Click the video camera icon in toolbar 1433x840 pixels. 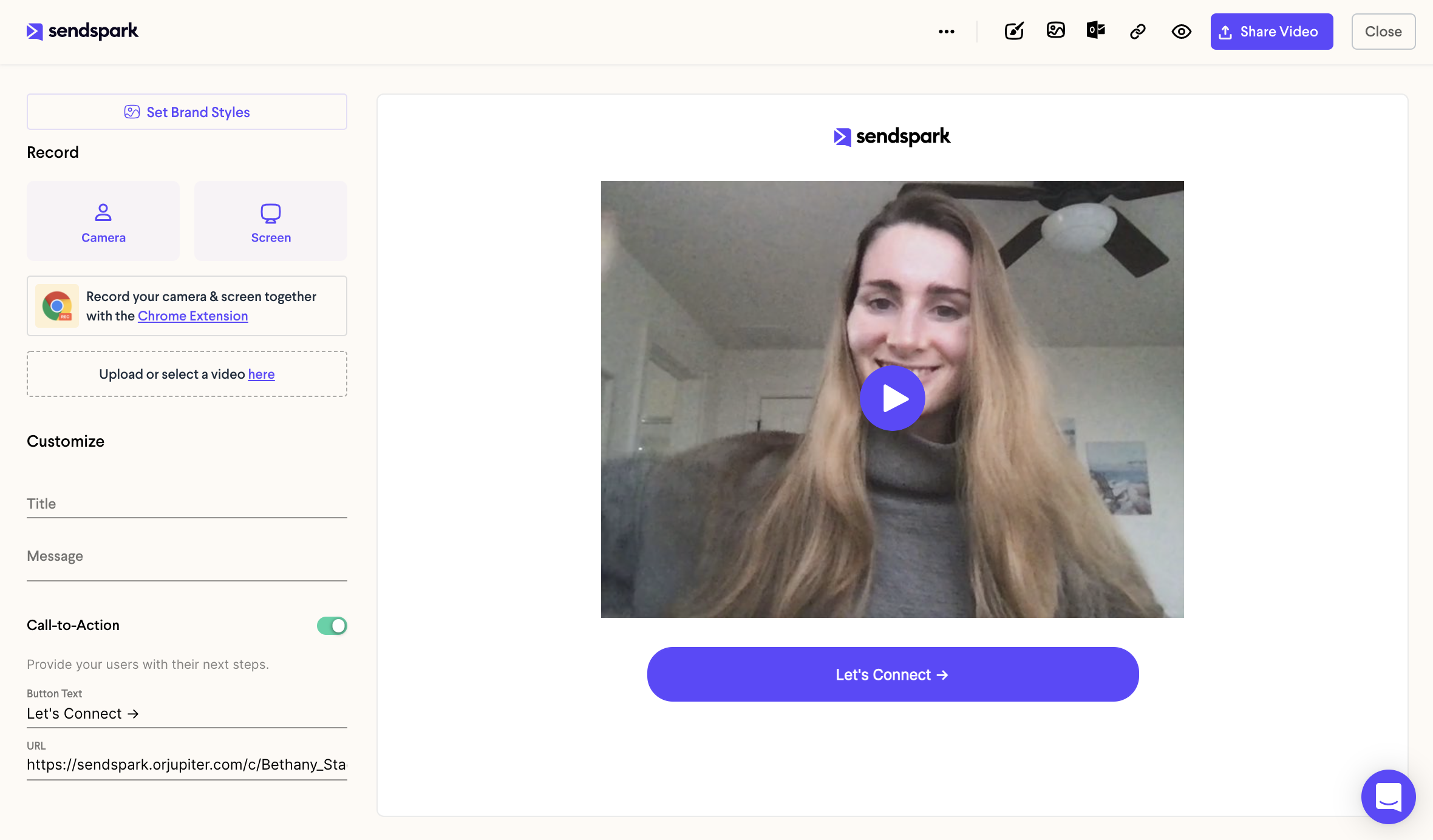(x=1097, y=31)
